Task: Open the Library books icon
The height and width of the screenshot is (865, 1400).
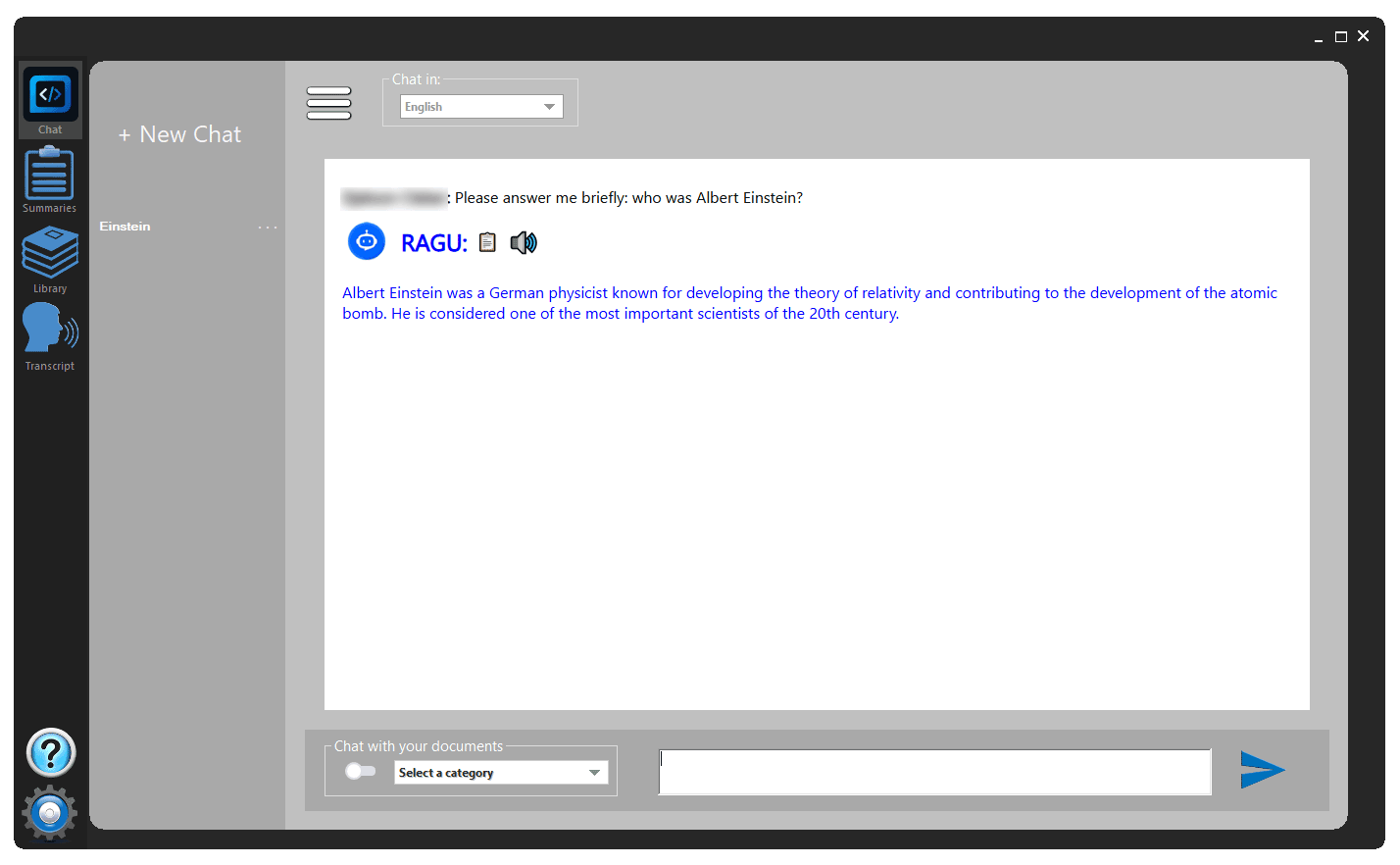Action: coord(50,258)
